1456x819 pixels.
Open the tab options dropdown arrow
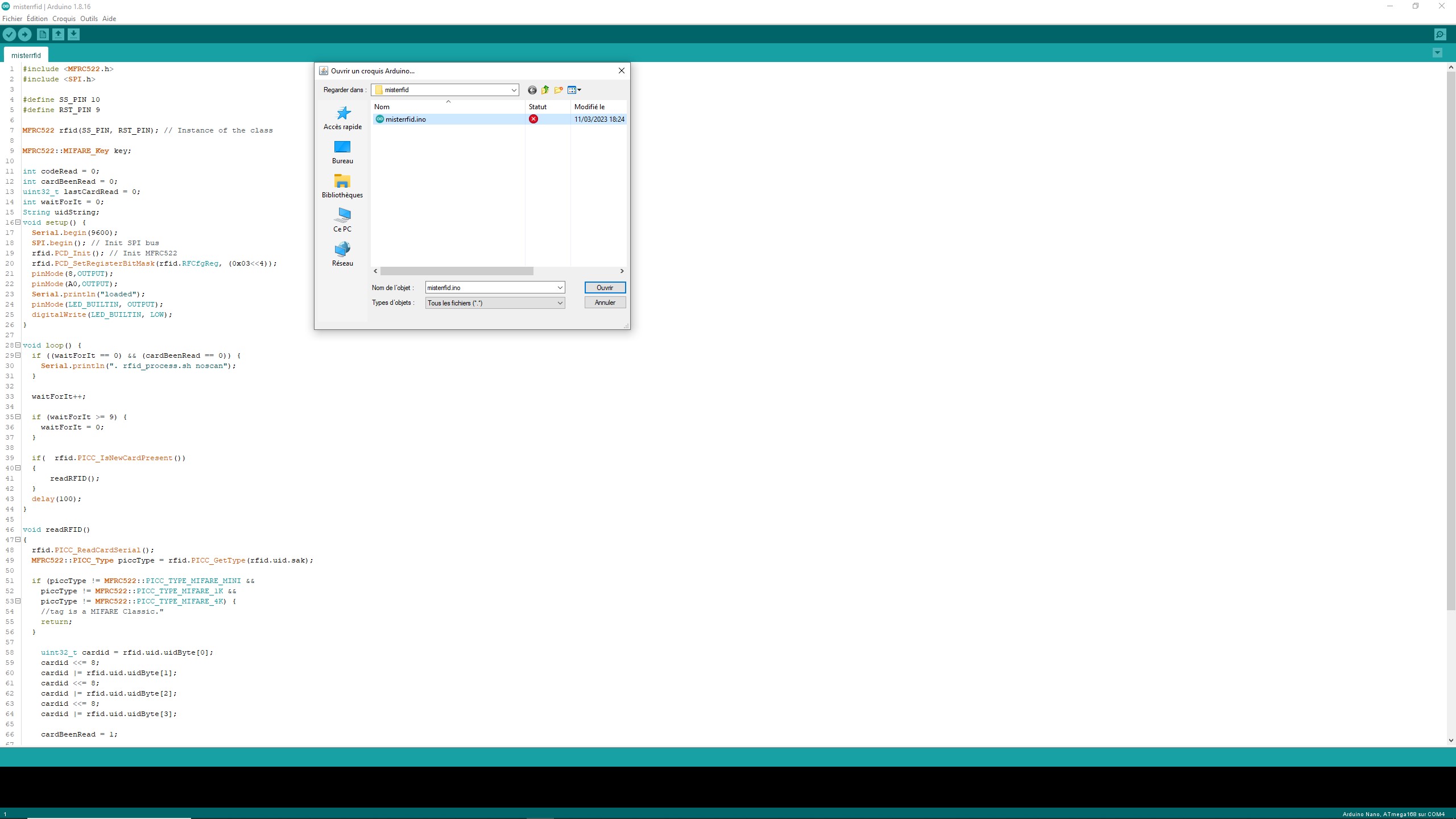tap(1437, 53)
